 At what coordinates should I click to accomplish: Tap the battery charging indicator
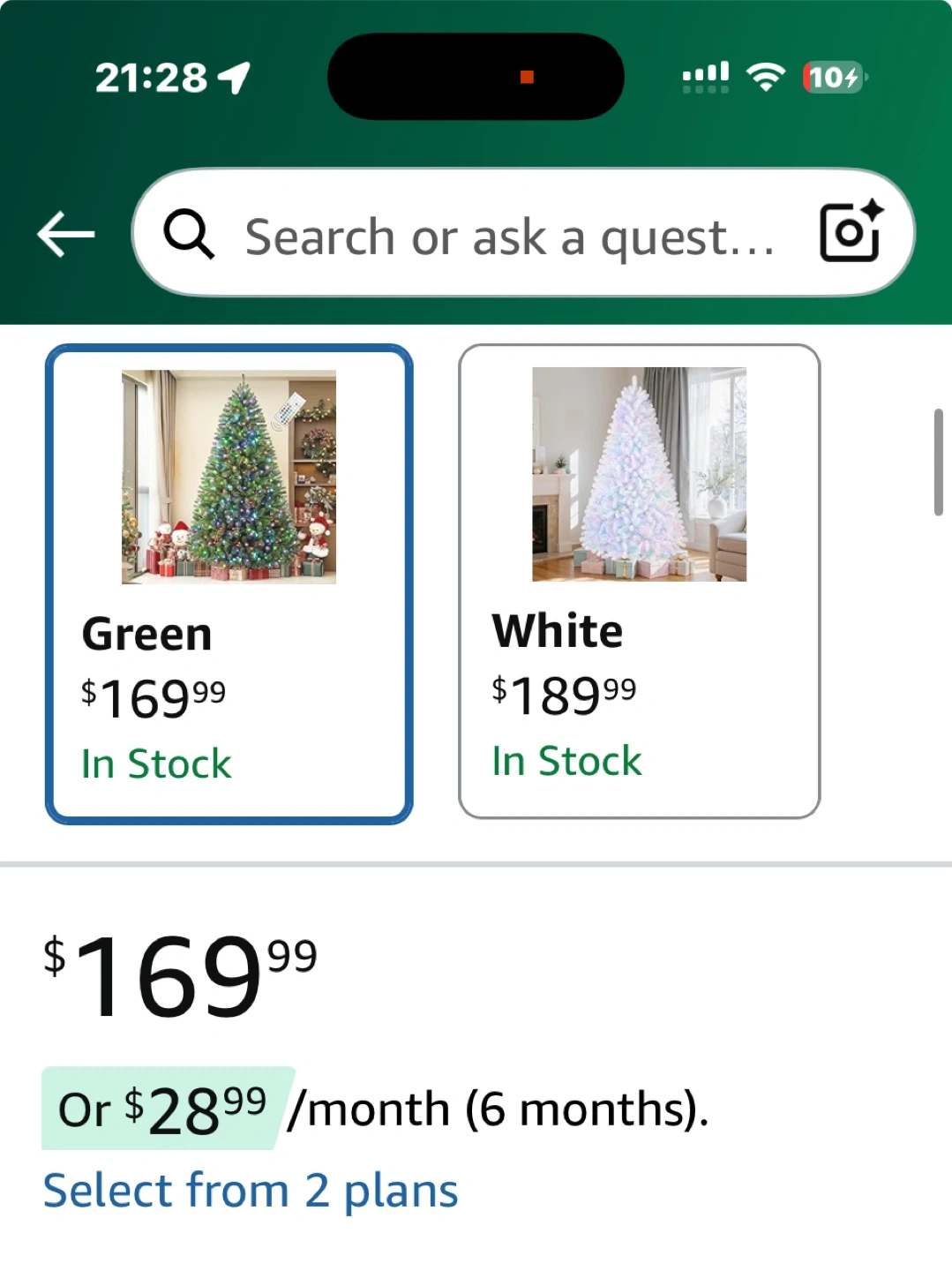click(834, 78)
